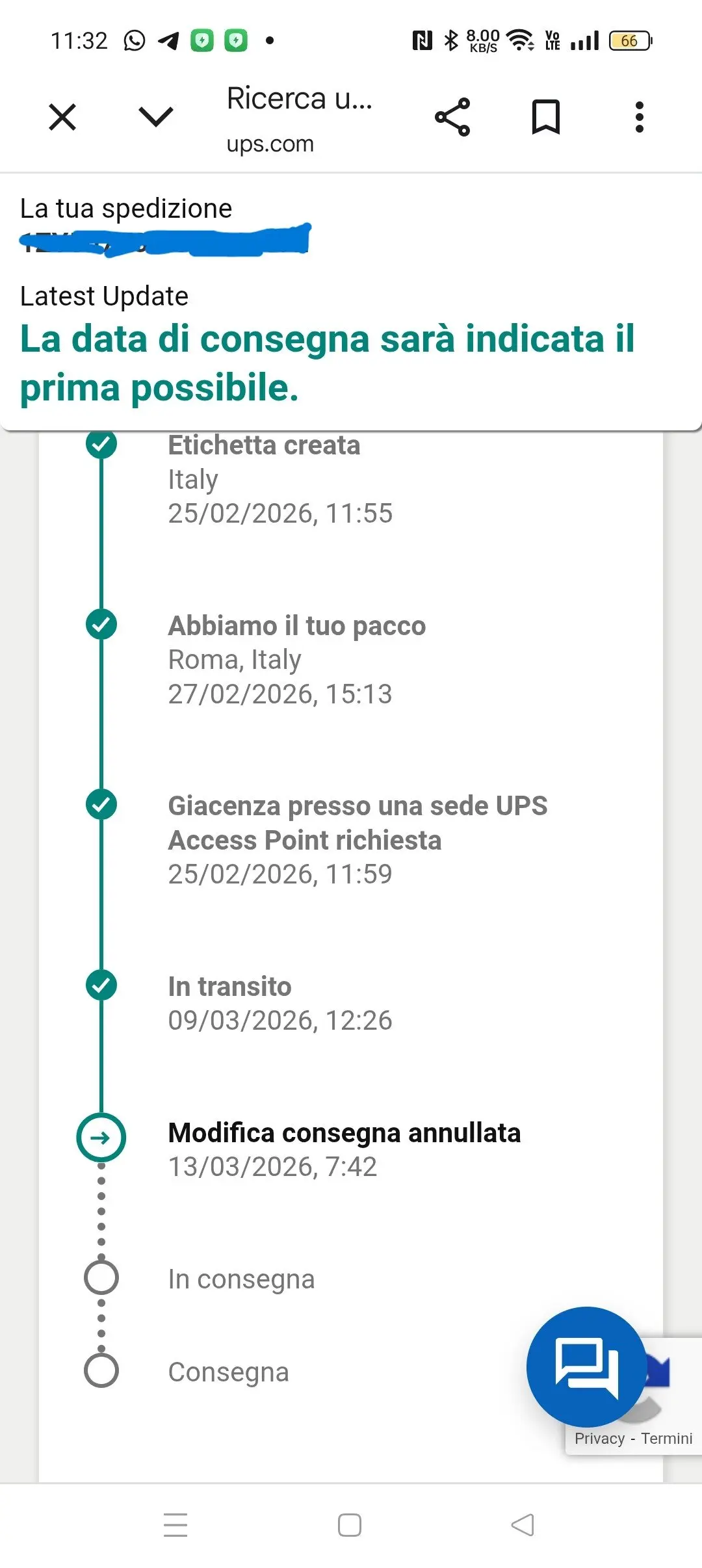Image resolution: width=702 pixels, height=1568 pixels.
Task: Close the in-app browser tab
Action: tap(62, 118)
